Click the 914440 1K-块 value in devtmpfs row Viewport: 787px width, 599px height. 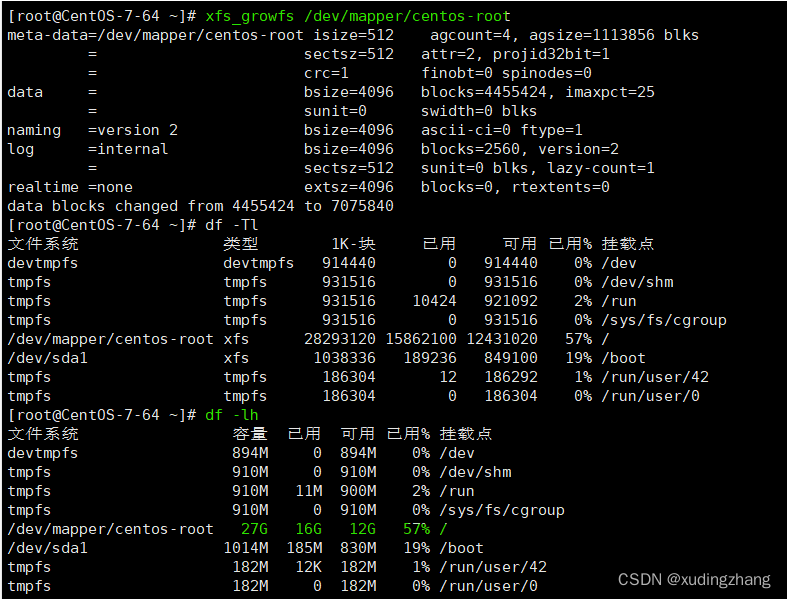[349, 263]
